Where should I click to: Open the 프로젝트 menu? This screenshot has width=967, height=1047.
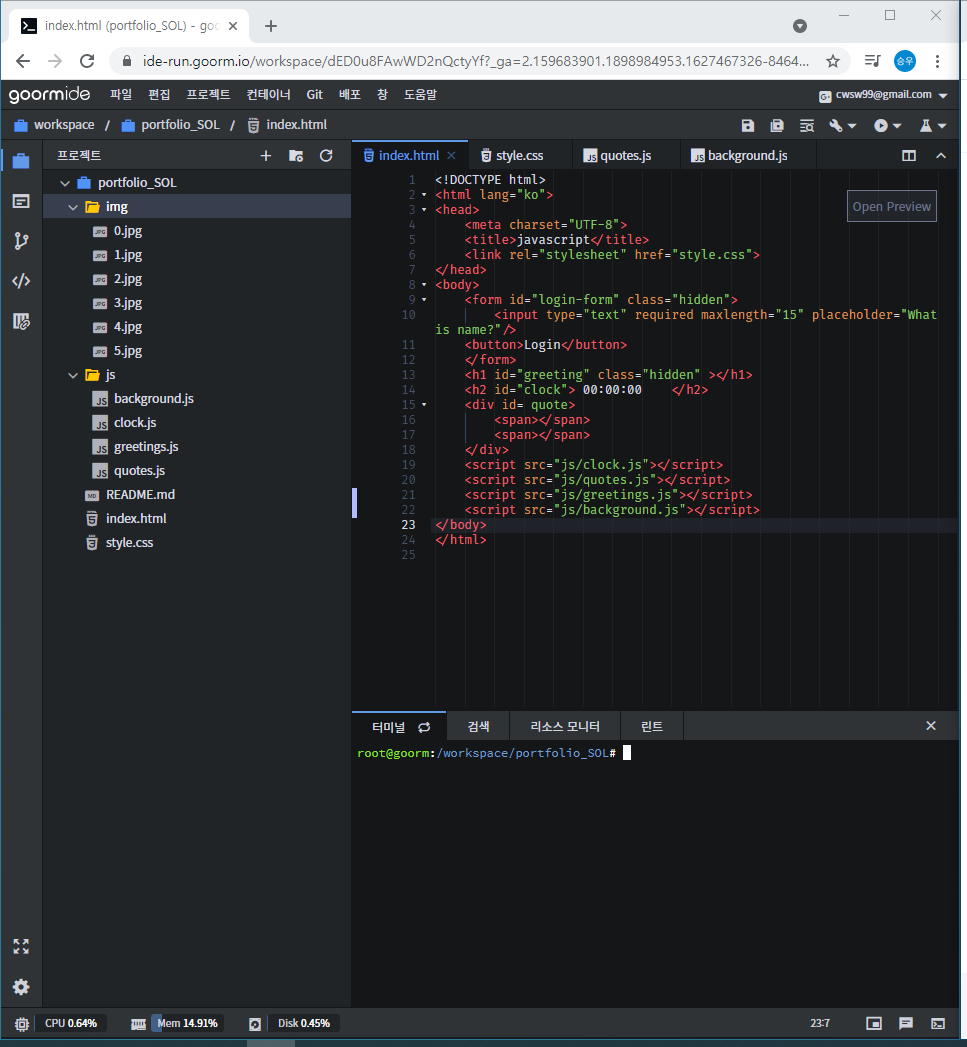click(x=208, y=95)
